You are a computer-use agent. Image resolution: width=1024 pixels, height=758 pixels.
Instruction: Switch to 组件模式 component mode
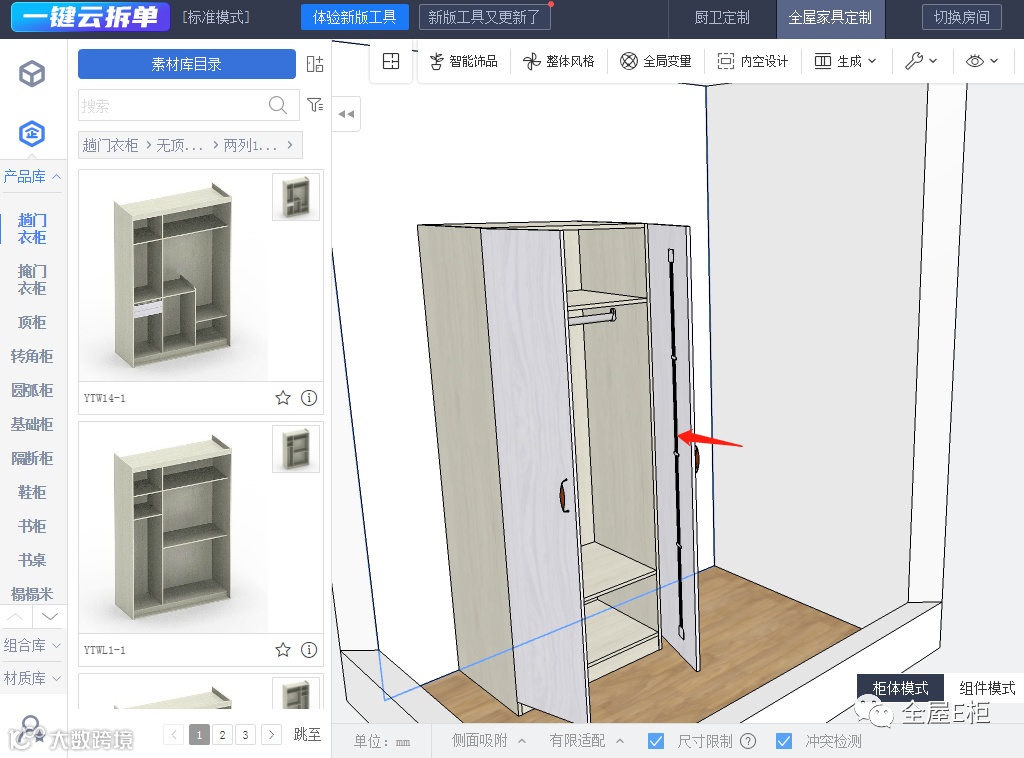[x=987, y=687]
